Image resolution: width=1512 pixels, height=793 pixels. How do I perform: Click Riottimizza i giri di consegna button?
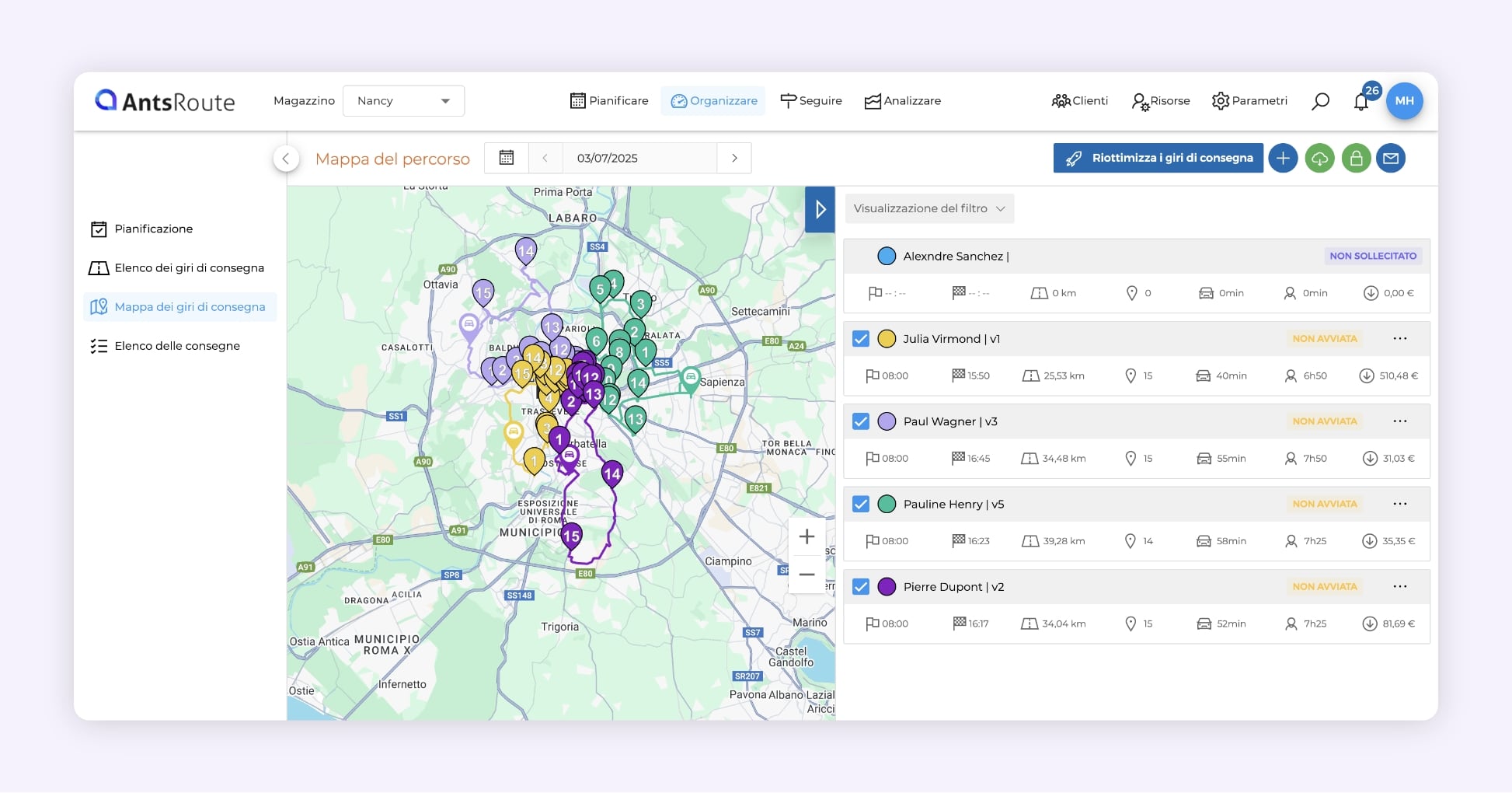click(1157, 158)
